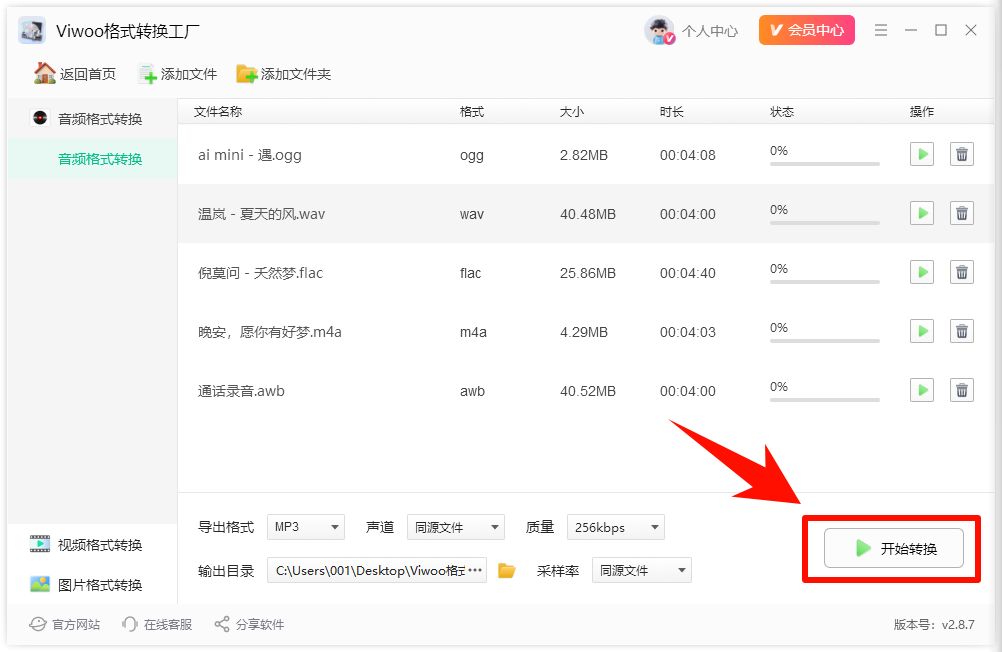Click progress bar of 通话录音.awb
The image size is (1002, 652).
(824, 400)
